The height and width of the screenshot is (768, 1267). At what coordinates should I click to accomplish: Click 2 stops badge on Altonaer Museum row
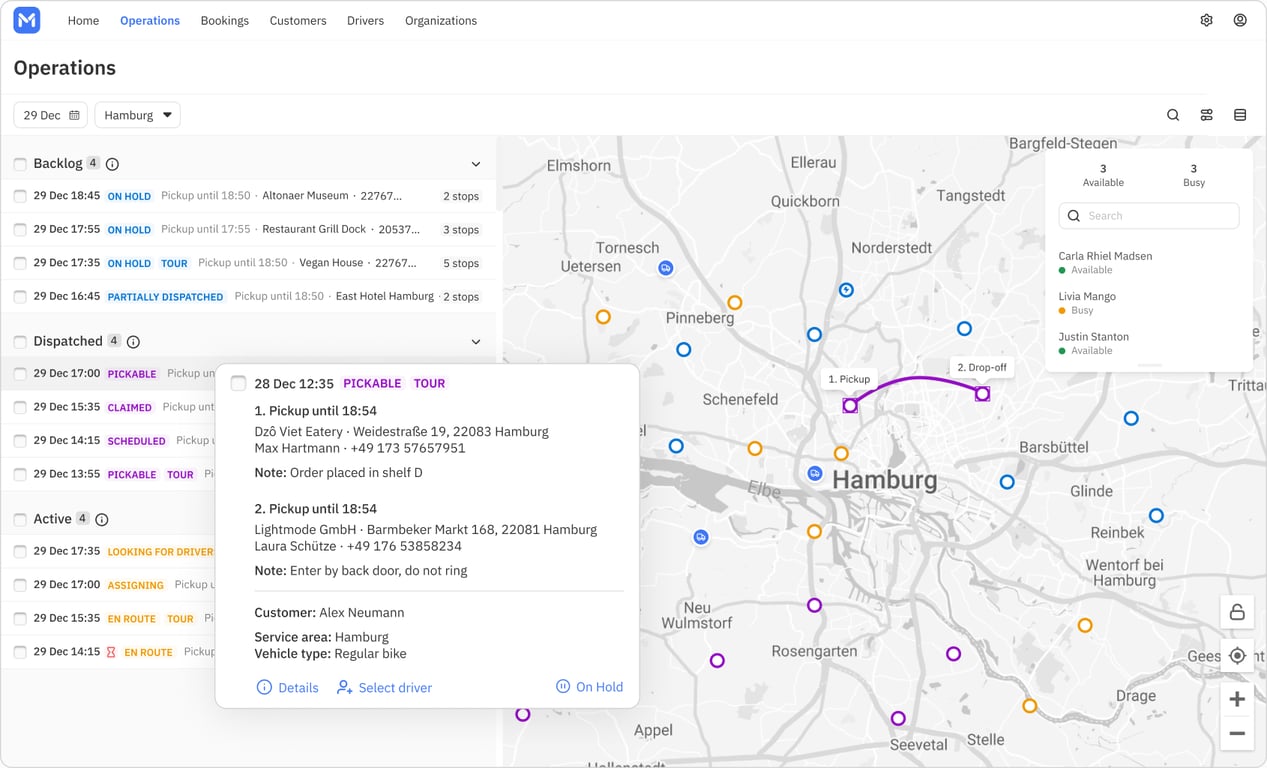click(461, 196)
